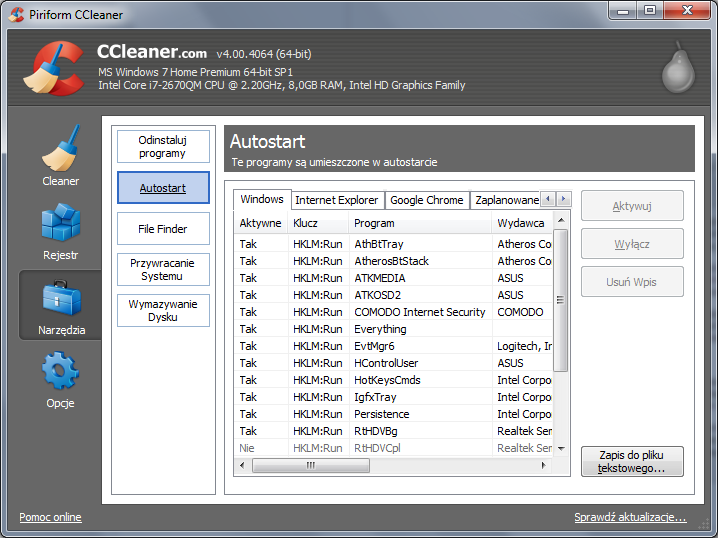The image size is (718, 538).
Task: Select the Everything entry
Action: [393, 329]
